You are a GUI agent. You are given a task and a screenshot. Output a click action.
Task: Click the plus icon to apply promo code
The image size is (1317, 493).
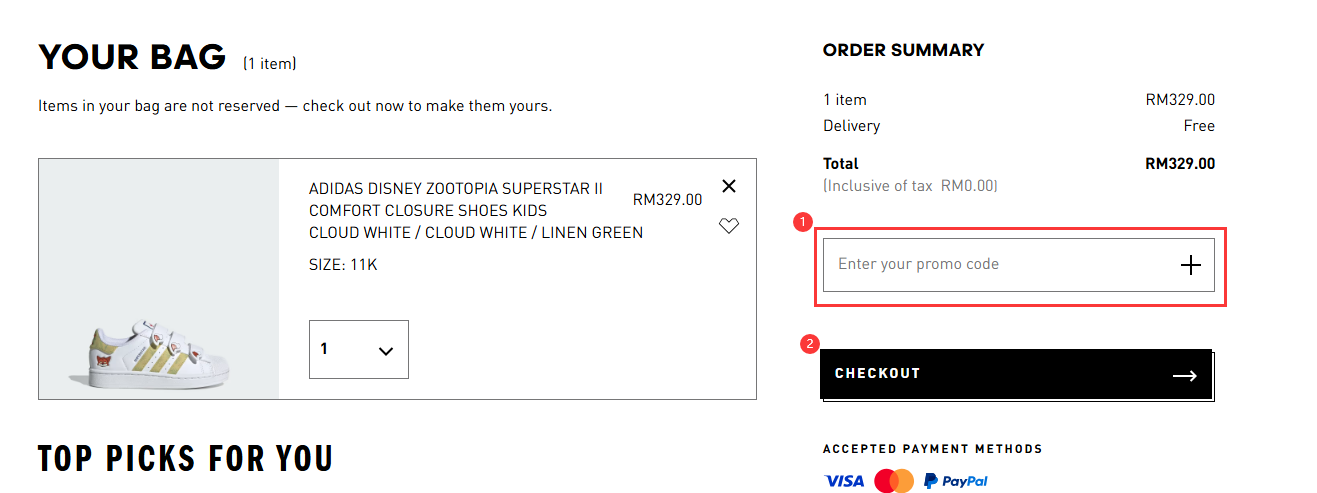tap(1190, 265)
